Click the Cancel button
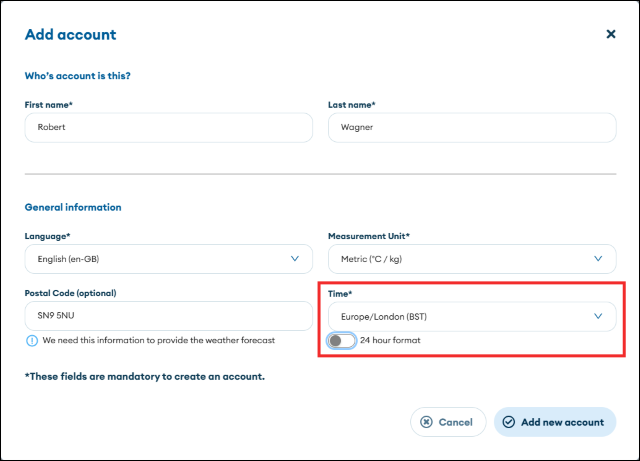640x461 pixels. (448, 422)
